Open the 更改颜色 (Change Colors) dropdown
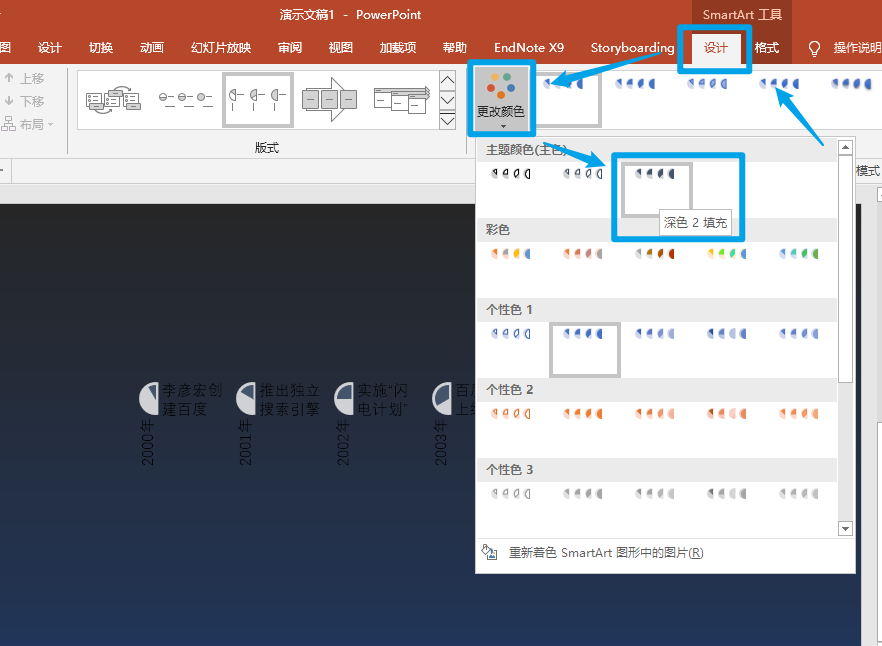 [501, 98]
